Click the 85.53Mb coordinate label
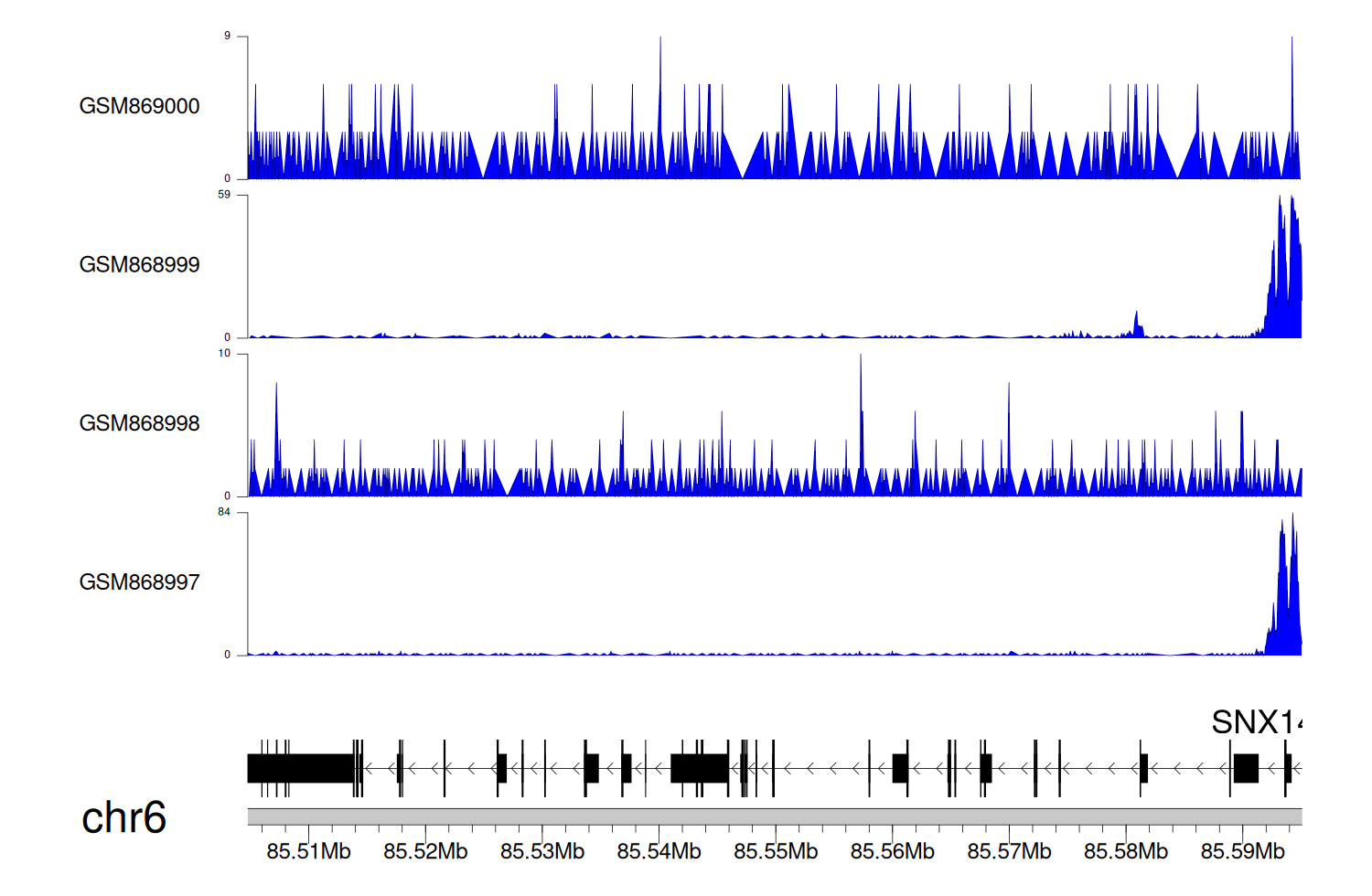 pos(541,851)
